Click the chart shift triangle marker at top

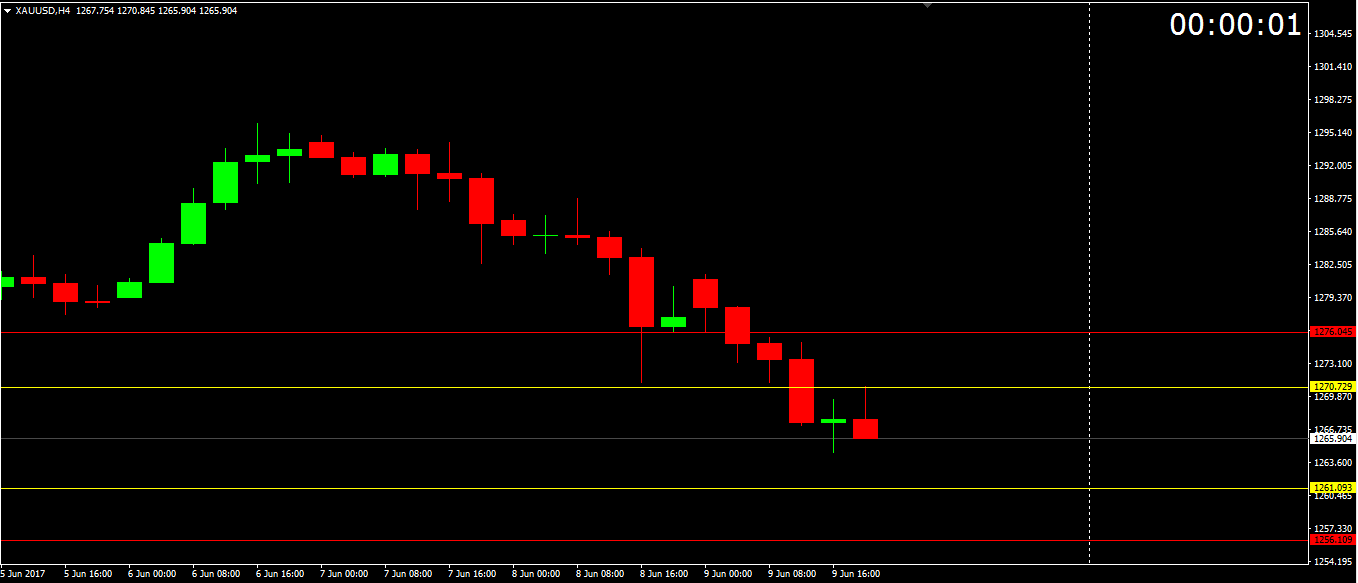(x=927, y=6)
